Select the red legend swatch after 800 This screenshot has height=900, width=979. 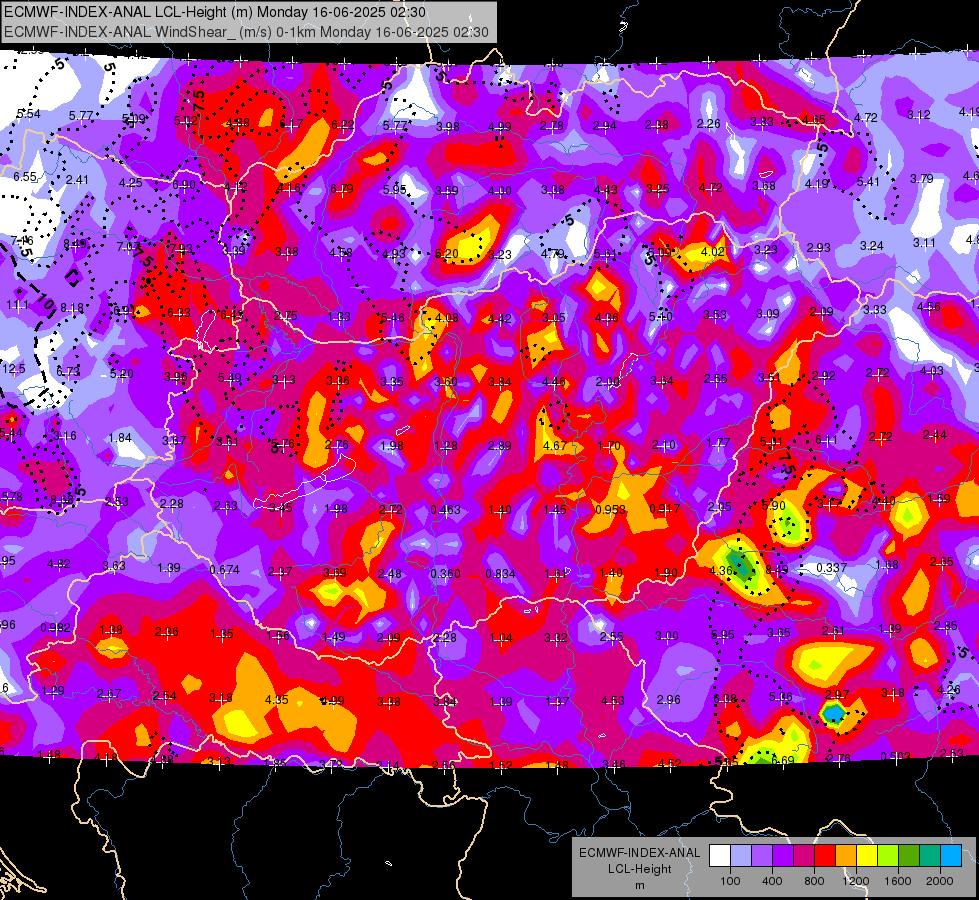pyautogui.click(x=825, y=856)
